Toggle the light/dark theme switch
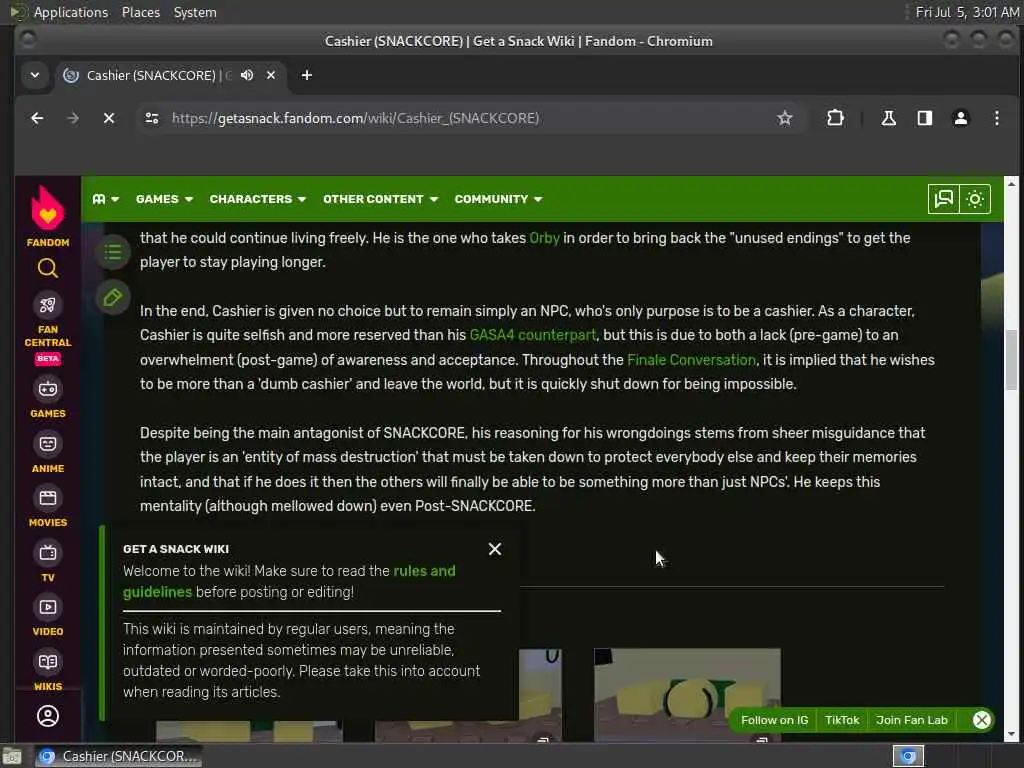Image resolution: width=1024 pixels, height=768 pixels. coord(975,199)
